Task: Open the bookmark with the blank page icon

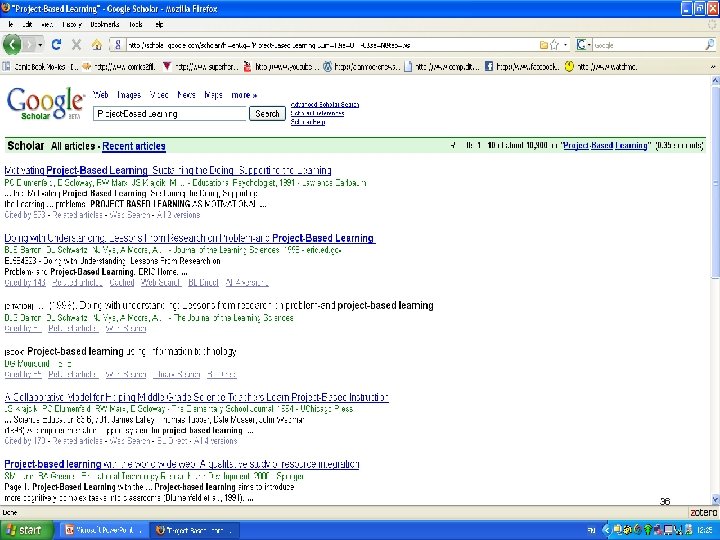Action: point(442,67)
